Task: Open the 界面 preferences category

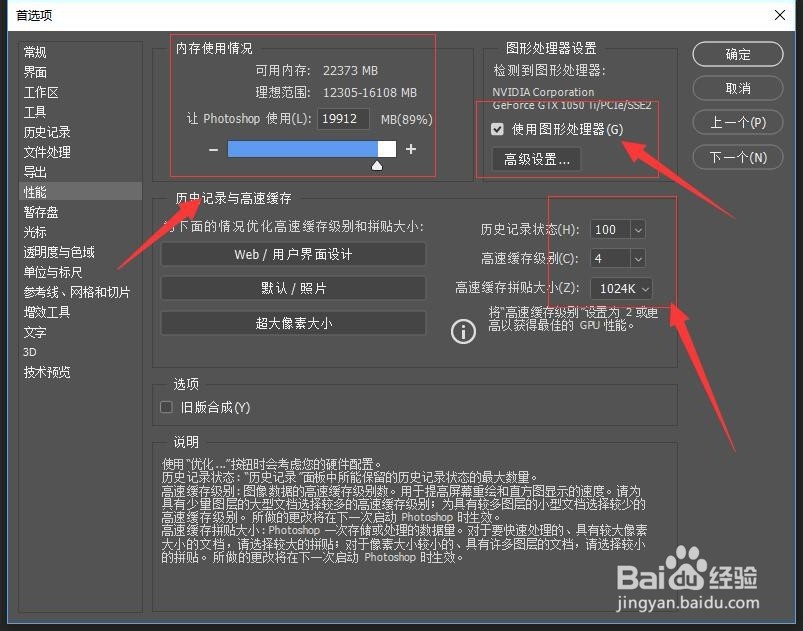Action: (x=35, y=72)
